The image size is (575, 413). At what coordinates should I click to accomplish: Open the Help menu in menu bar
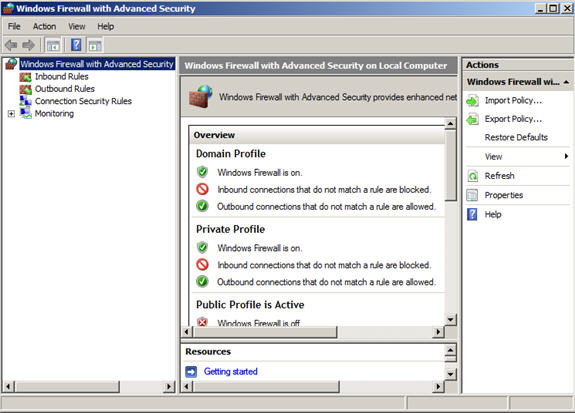point(106,26)
